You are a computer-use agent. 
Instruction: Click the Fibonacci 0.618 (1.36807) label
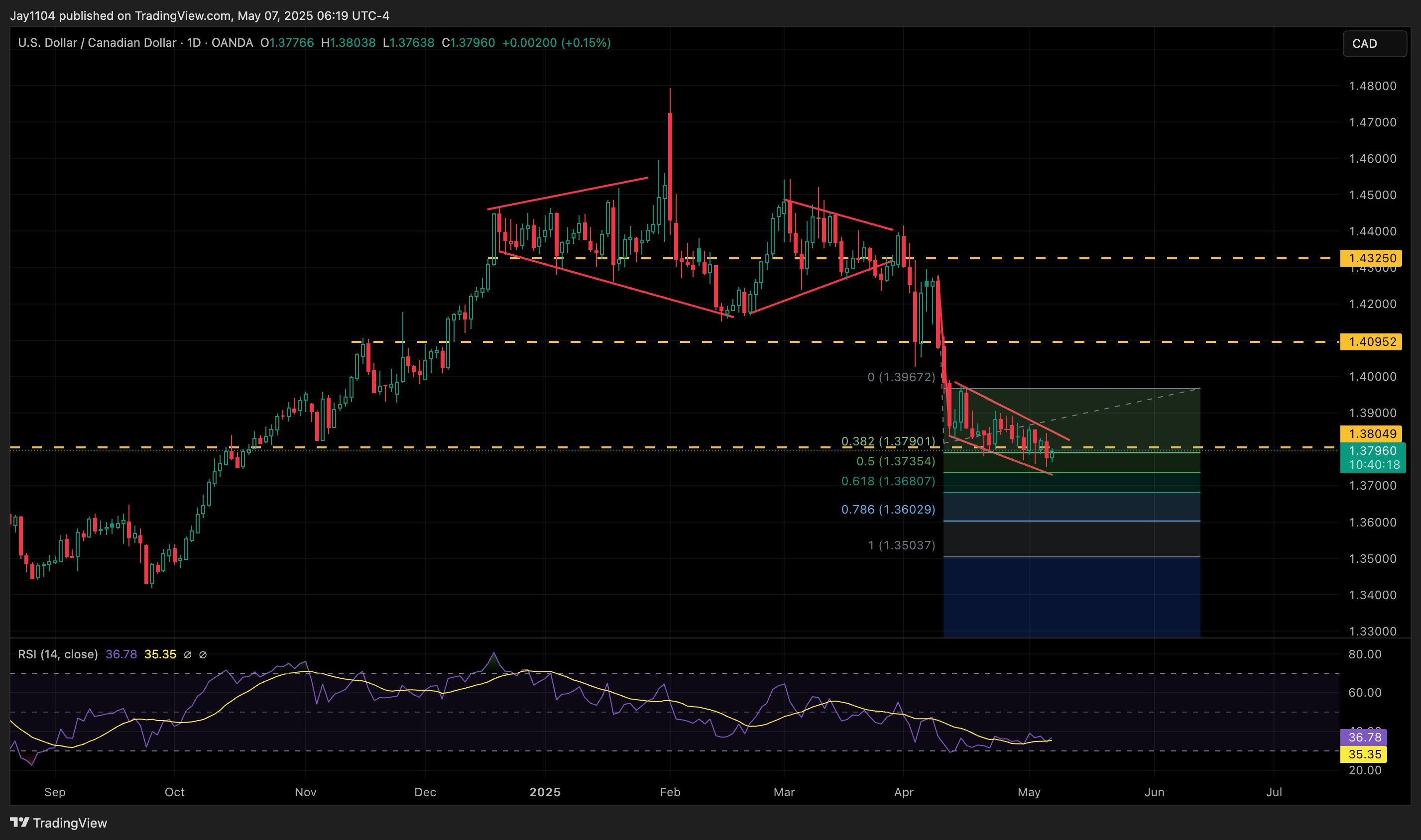[x=888, y=481]
